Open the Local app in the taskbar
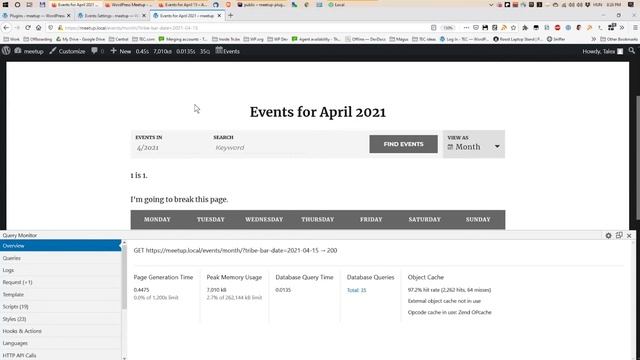The width and height of the screenshot is (640, 360). [x=336, y=4]
